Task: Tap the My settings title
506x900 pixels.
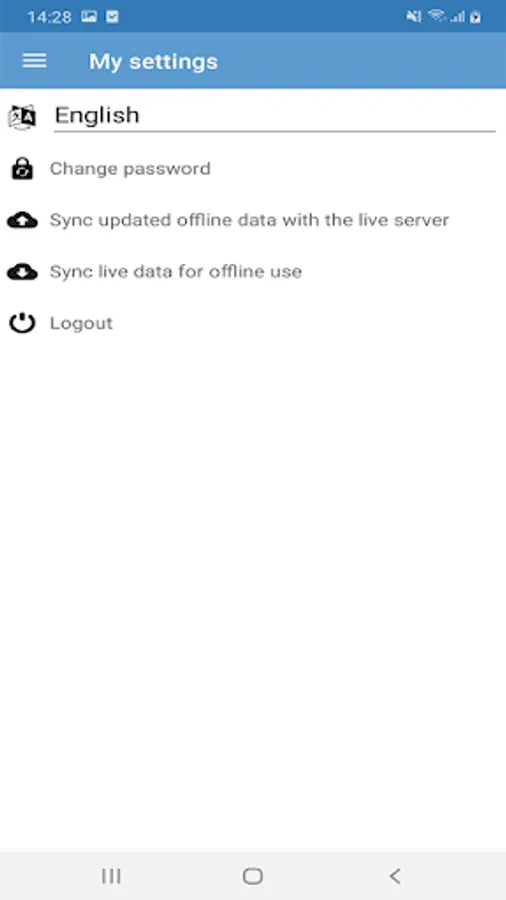Action: (153, 61)
